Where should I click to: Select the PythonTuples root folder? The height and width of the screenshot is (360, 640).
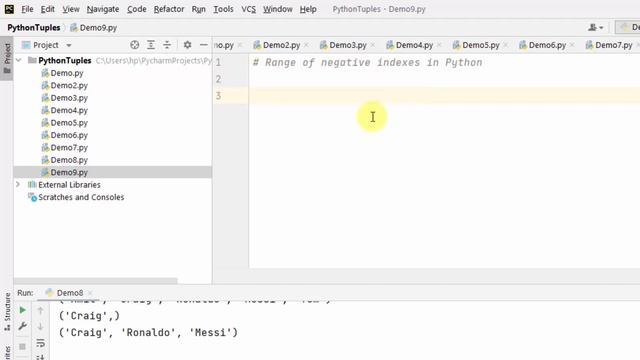(x=64, y=60)
